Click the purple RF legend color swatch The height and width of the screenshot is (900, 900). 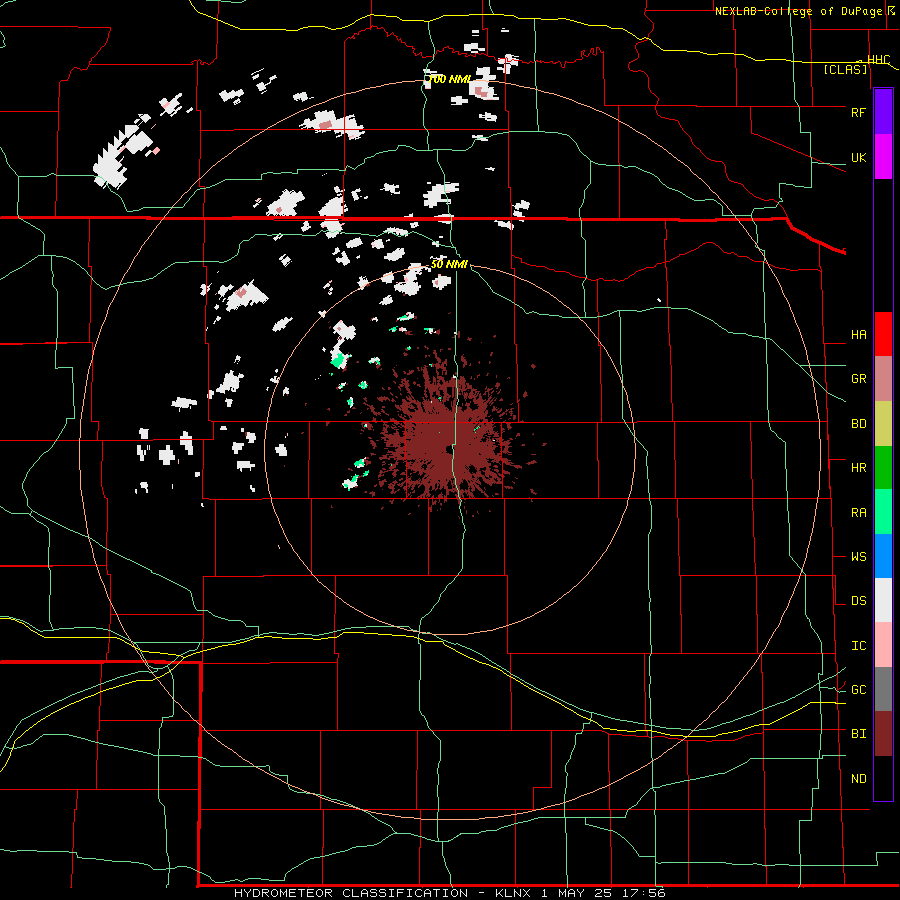tap(883, 112)
